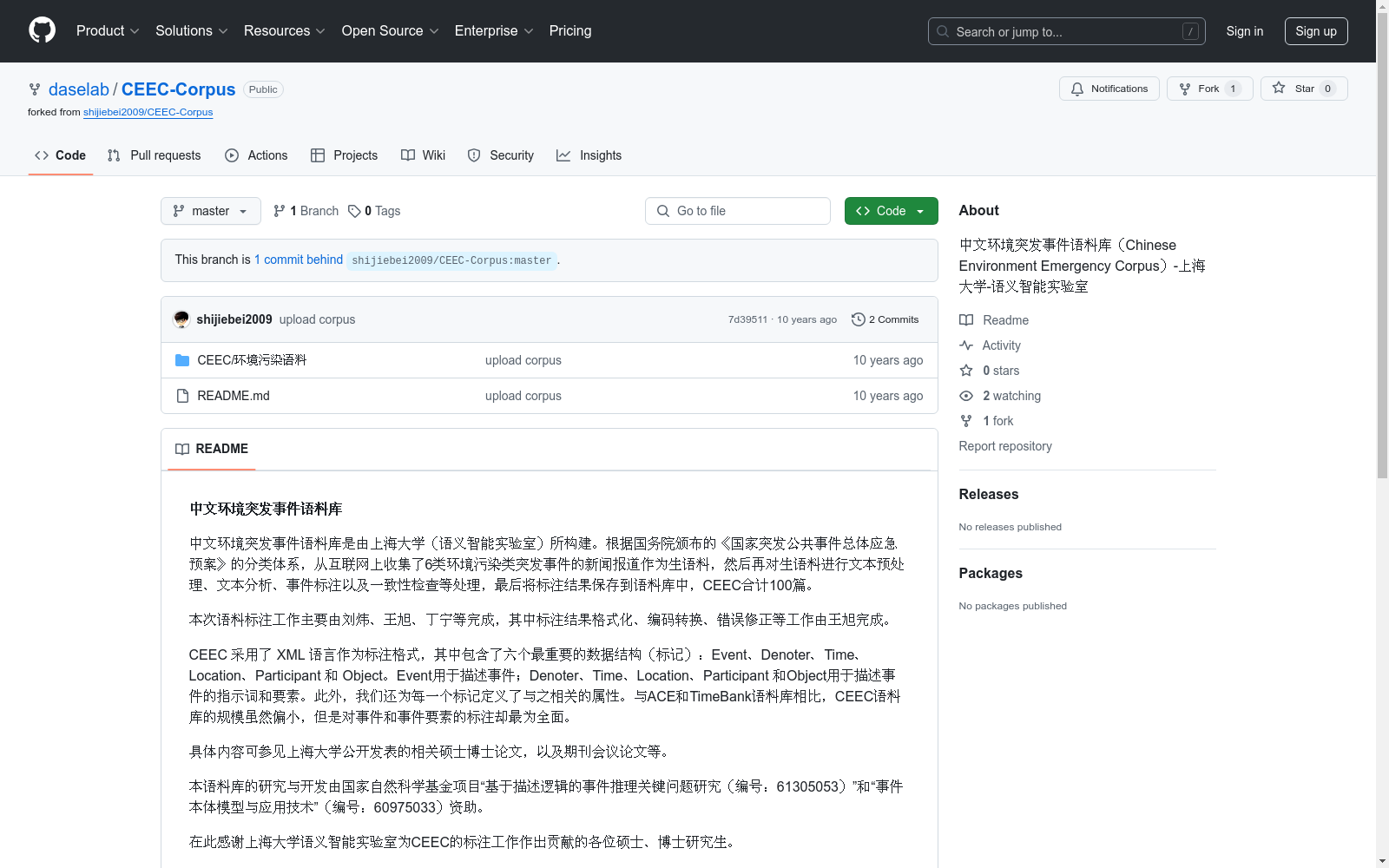
Task: Click the branch icon next to 1 Branch
Action: coord(280,211)
